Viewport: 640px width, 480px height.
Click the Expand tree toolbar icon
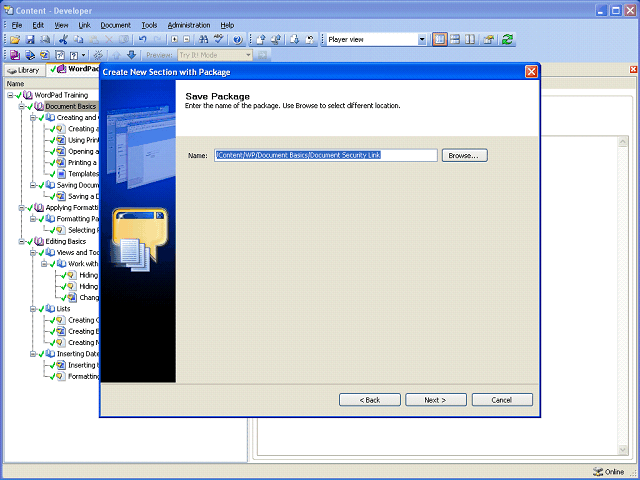click(x=175, y=40)
